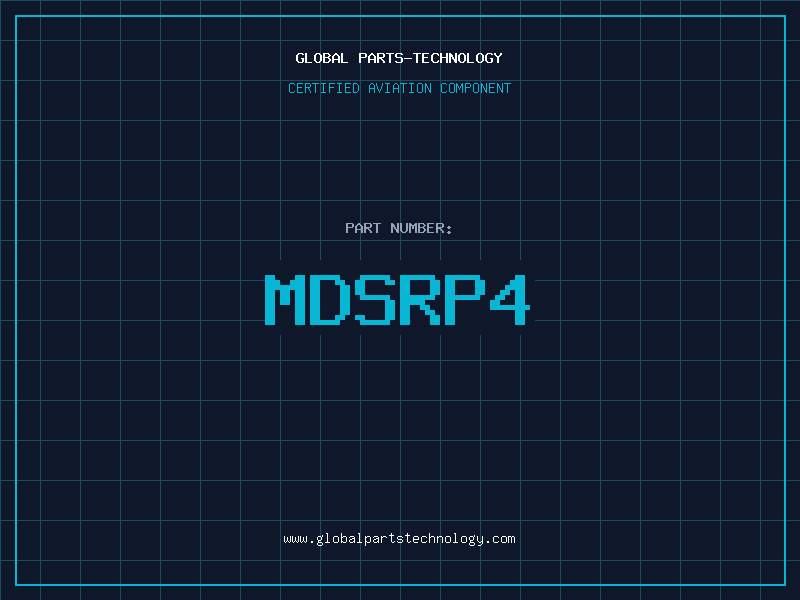Click the PART NUMBER: label

399,228
